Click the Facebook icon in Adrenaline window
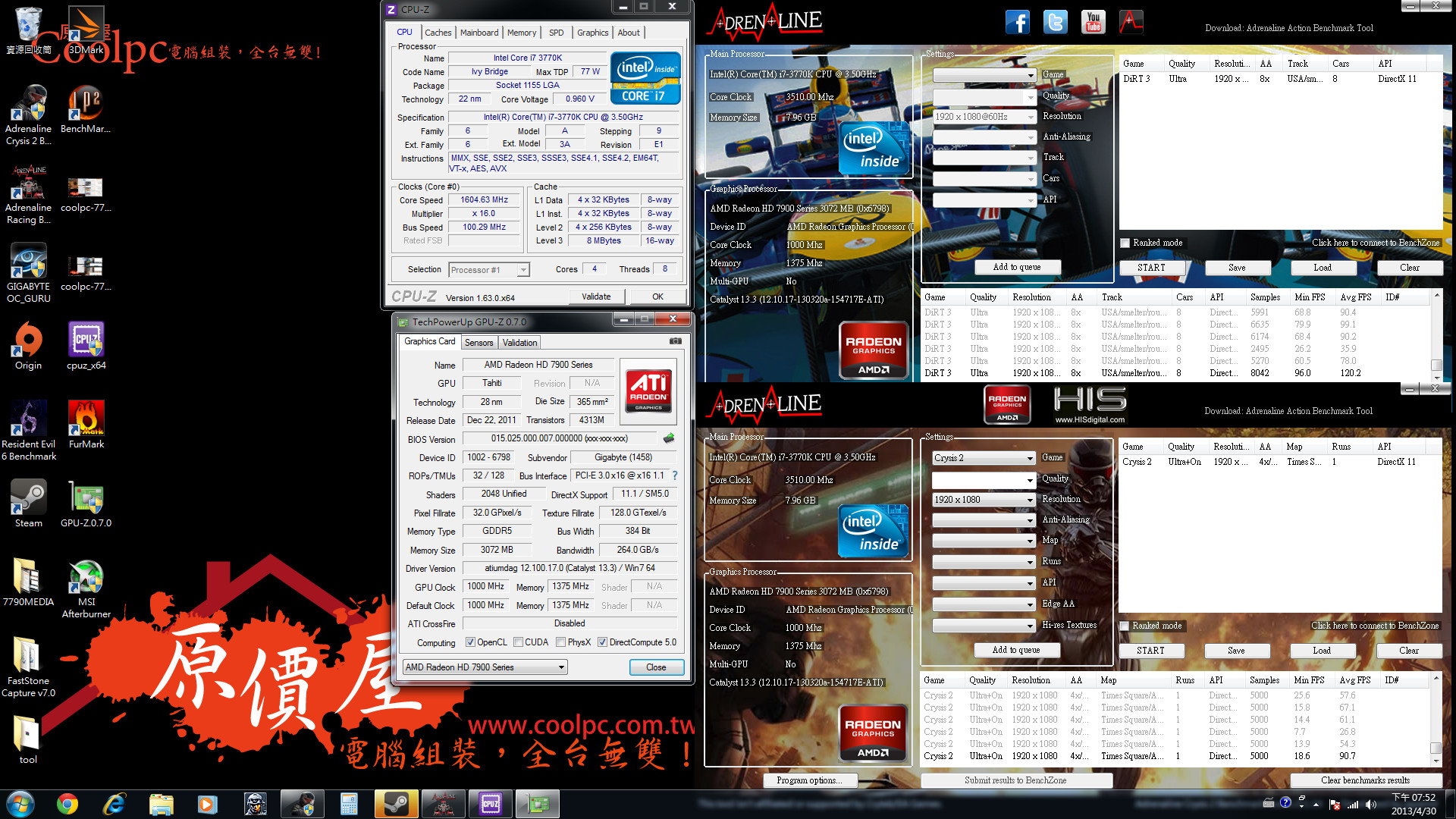This screenshot has width=1456, height=819. pyautogui.click(x=1018, y=22)
